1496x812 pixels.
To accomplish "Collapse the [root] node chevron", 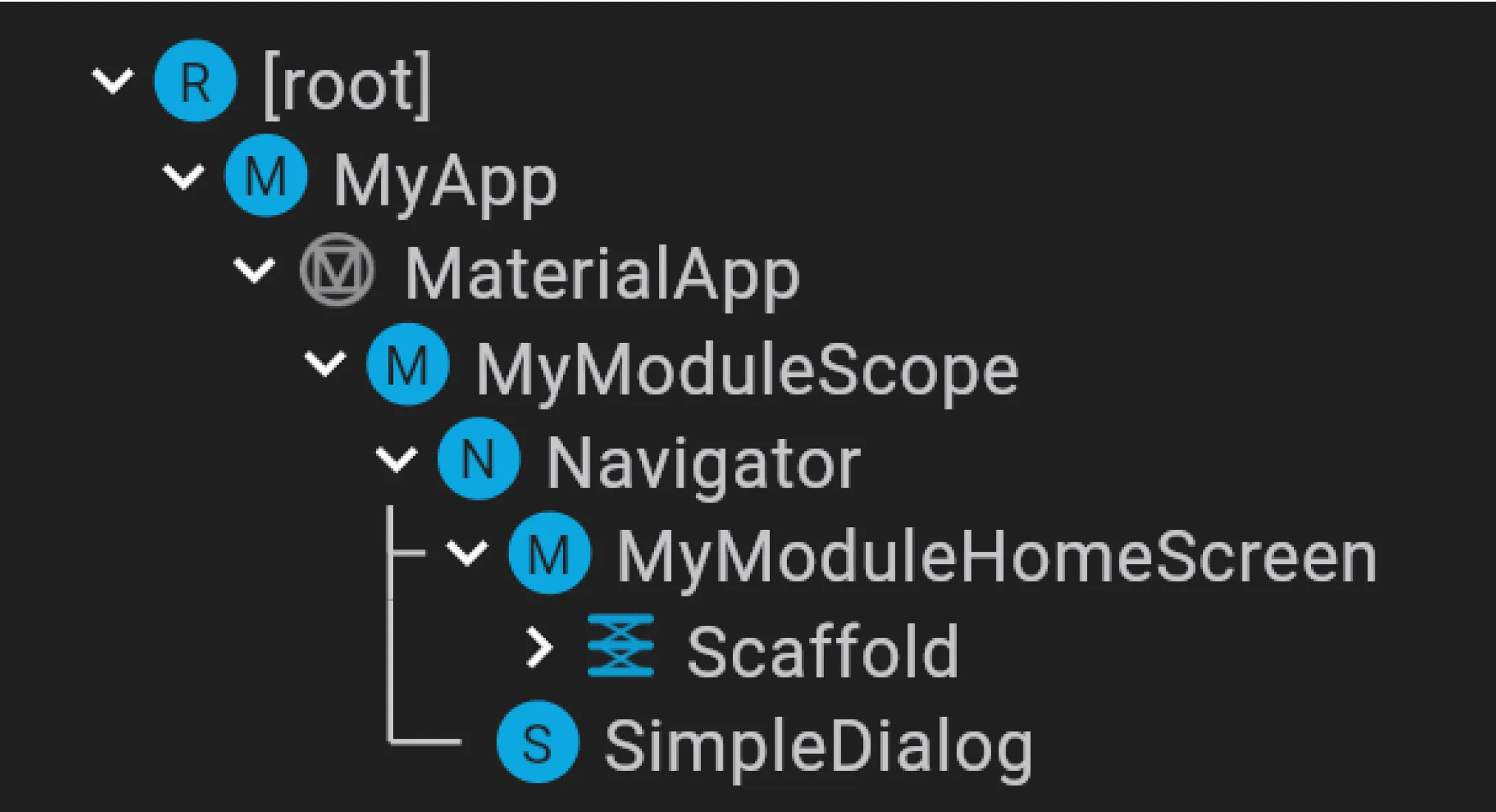I will pos(113,81).
